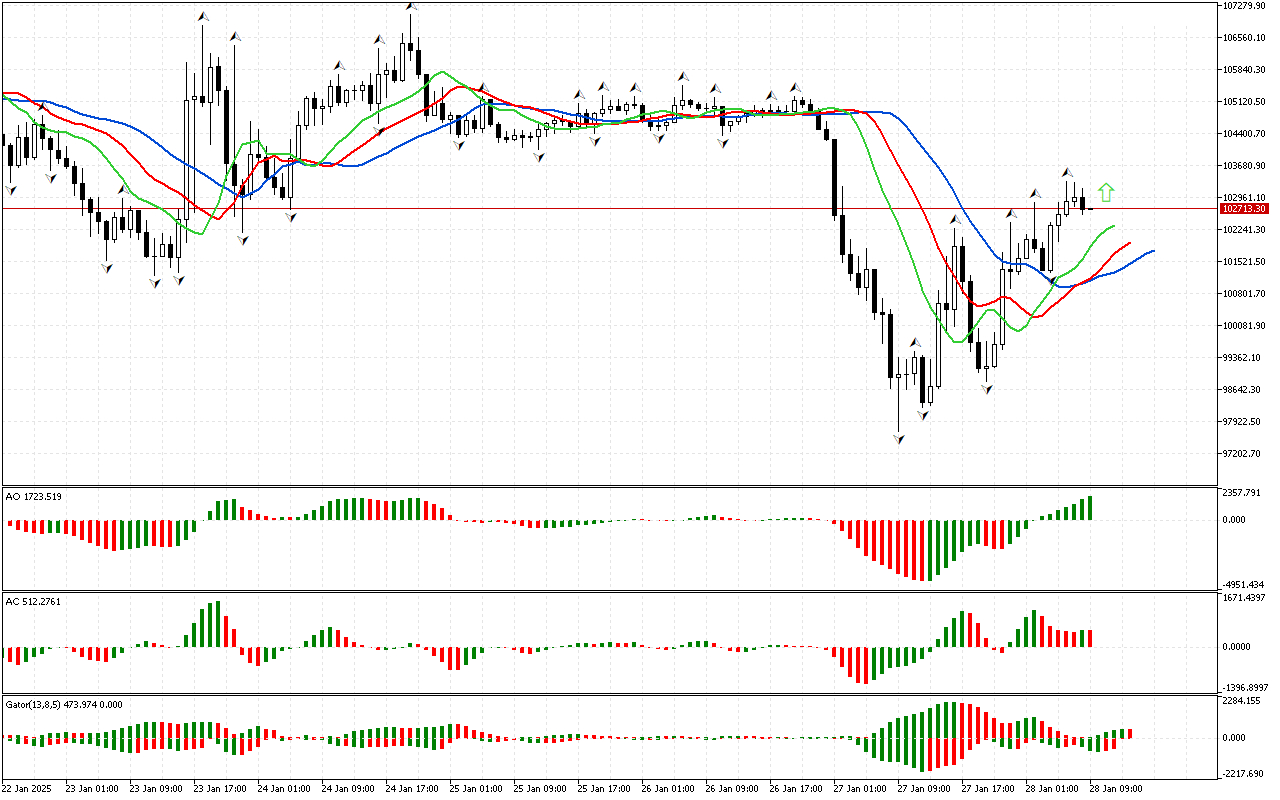The height and width of the screenshot is (800, 1280).
Task: Select the AC scale maximum 1671.4397
Action: 1244,598
